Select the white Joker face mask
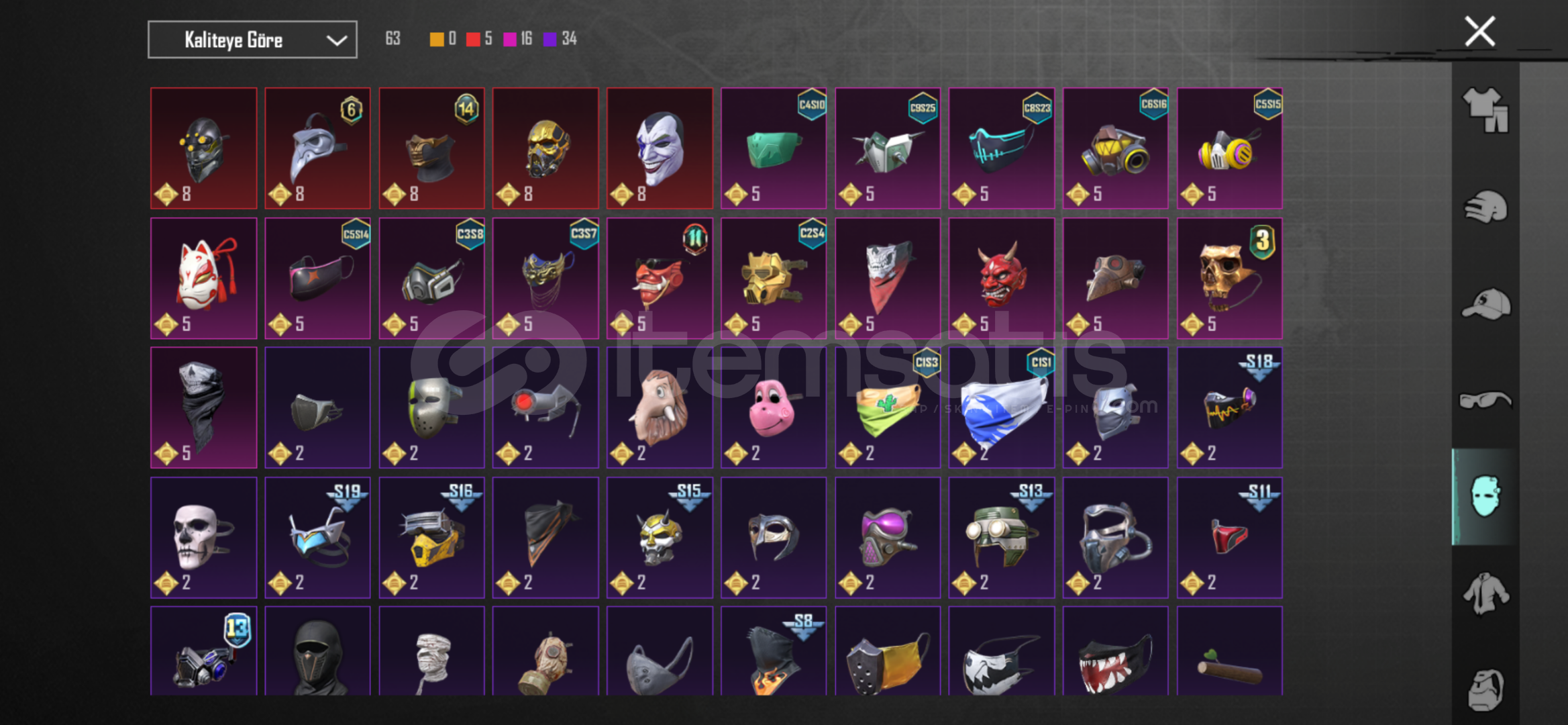This screenshot has width=1568, height=725. tap(660, 148)
